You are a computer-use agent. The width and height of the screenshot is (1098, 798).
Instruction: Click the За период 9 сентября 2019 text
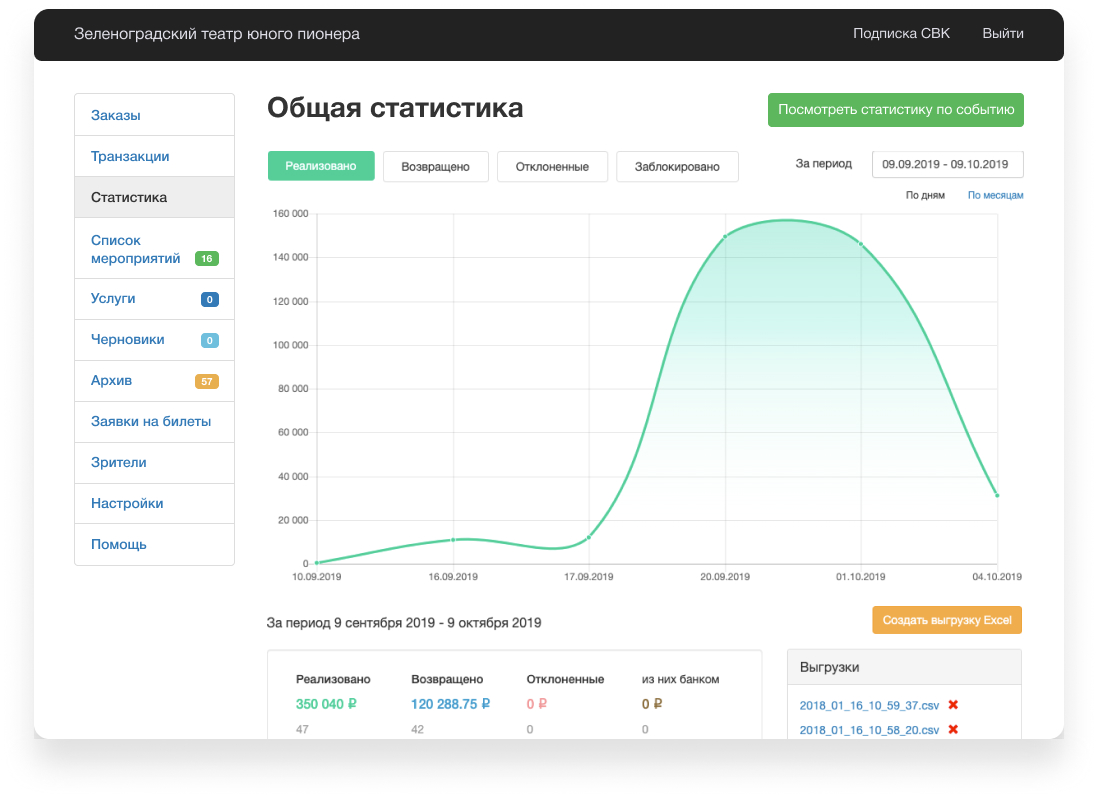coord(404,623)
